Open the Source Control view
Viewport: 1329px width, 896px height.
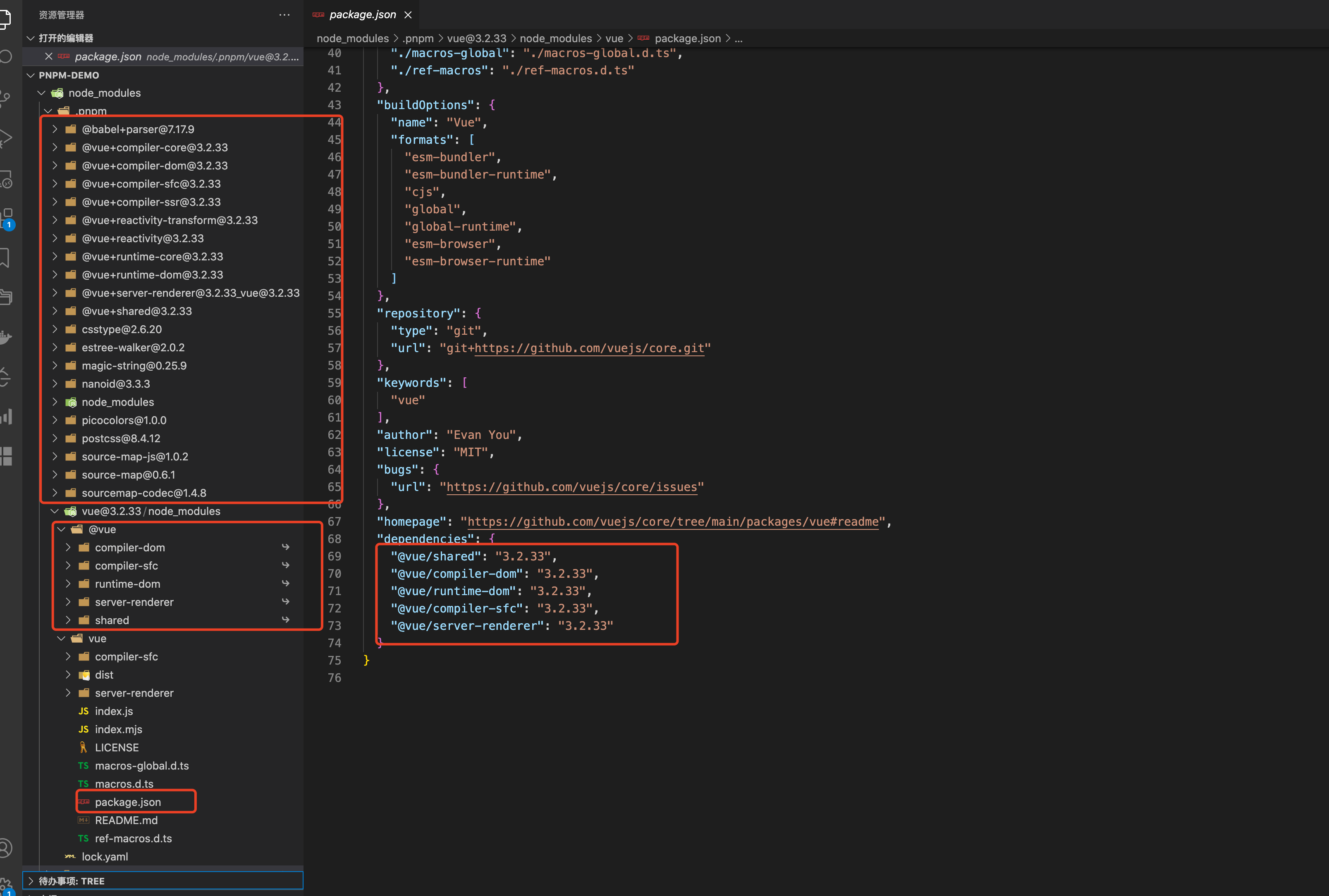click(x=5, y=98)
